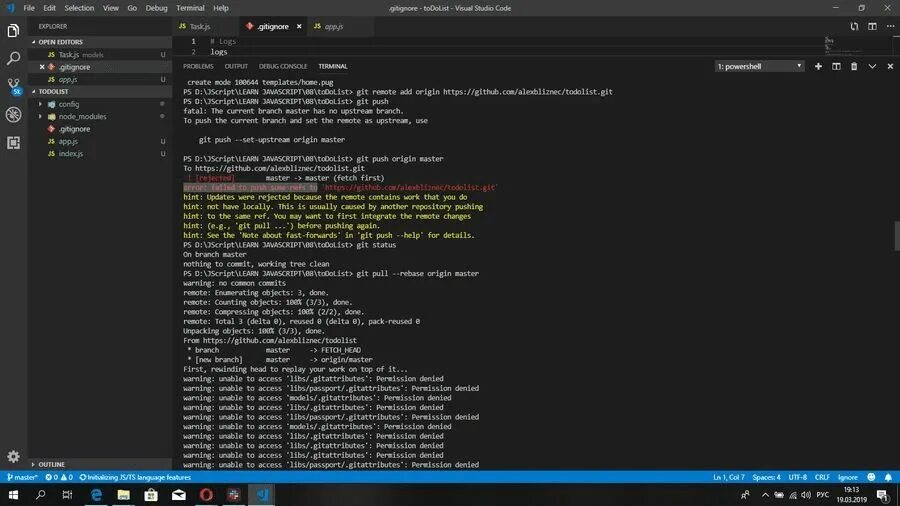The width and height of the screenshot is (900, 506).
Task: Open the Terminal menu
Action: pos(190,8)
